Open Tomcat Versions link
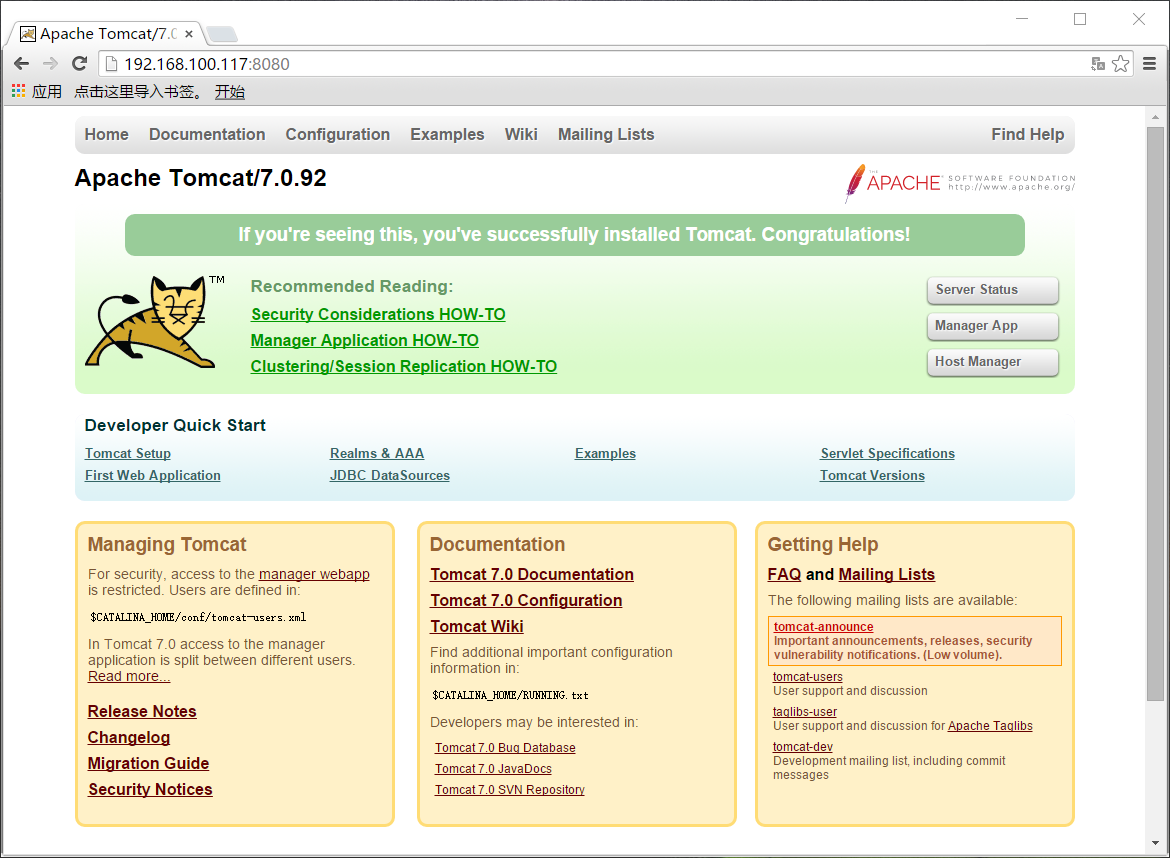Screen dimensions: 1170x858 click(872, 475)
